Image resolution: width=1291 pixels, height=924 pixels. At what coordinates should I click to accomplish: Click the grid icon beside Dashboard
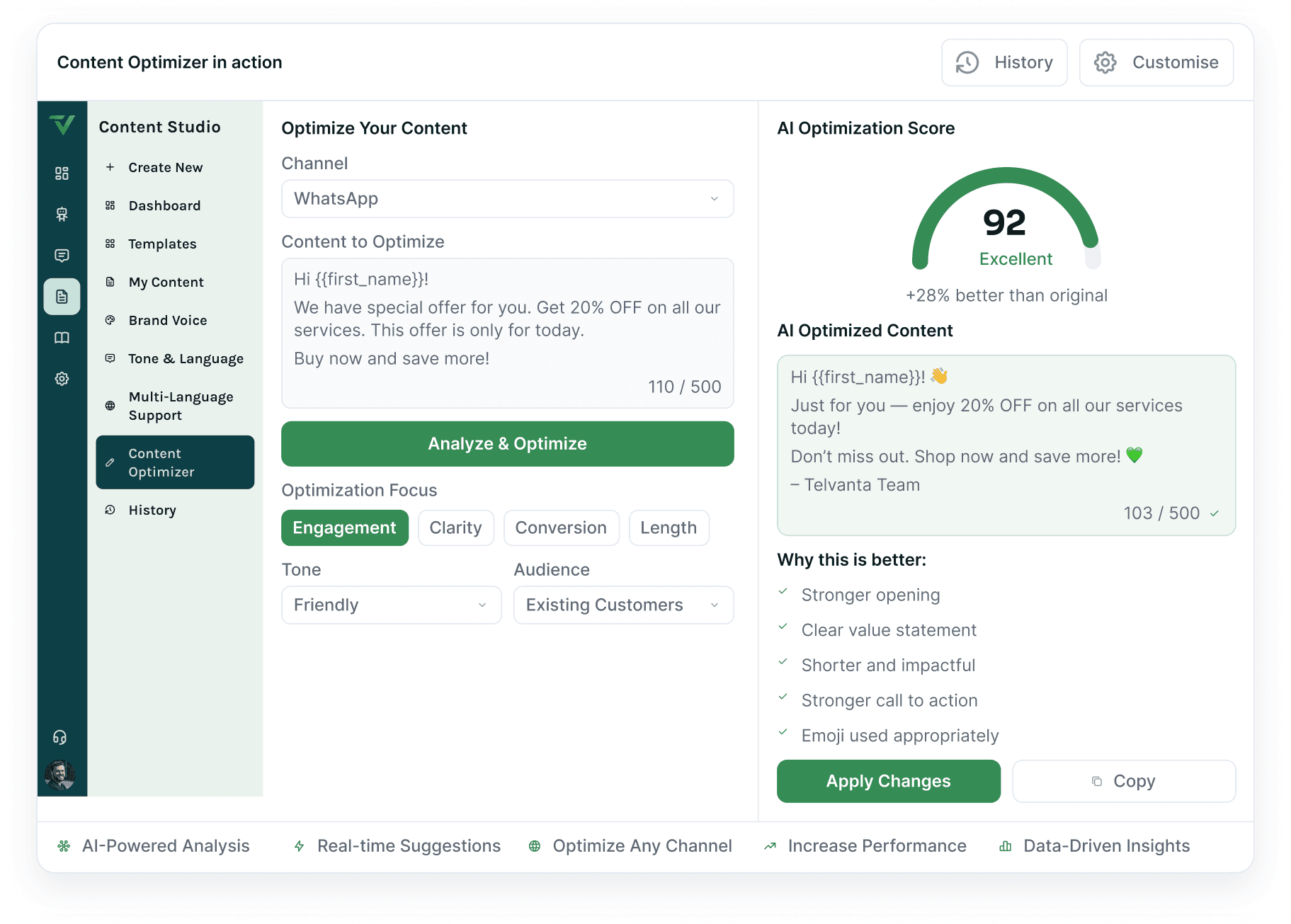coord(110,205)
